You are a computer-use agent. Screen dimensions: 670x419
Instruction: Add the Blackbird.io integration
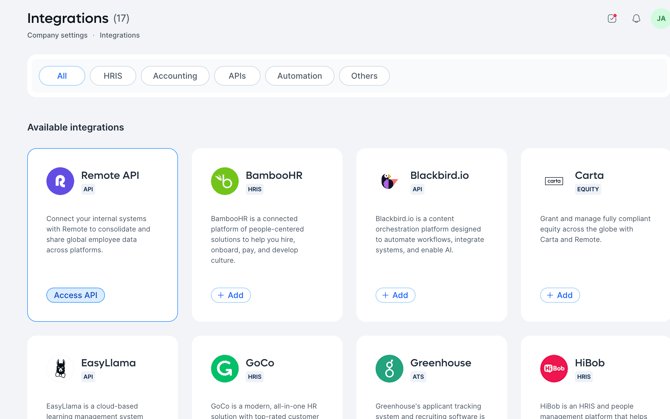395,295
